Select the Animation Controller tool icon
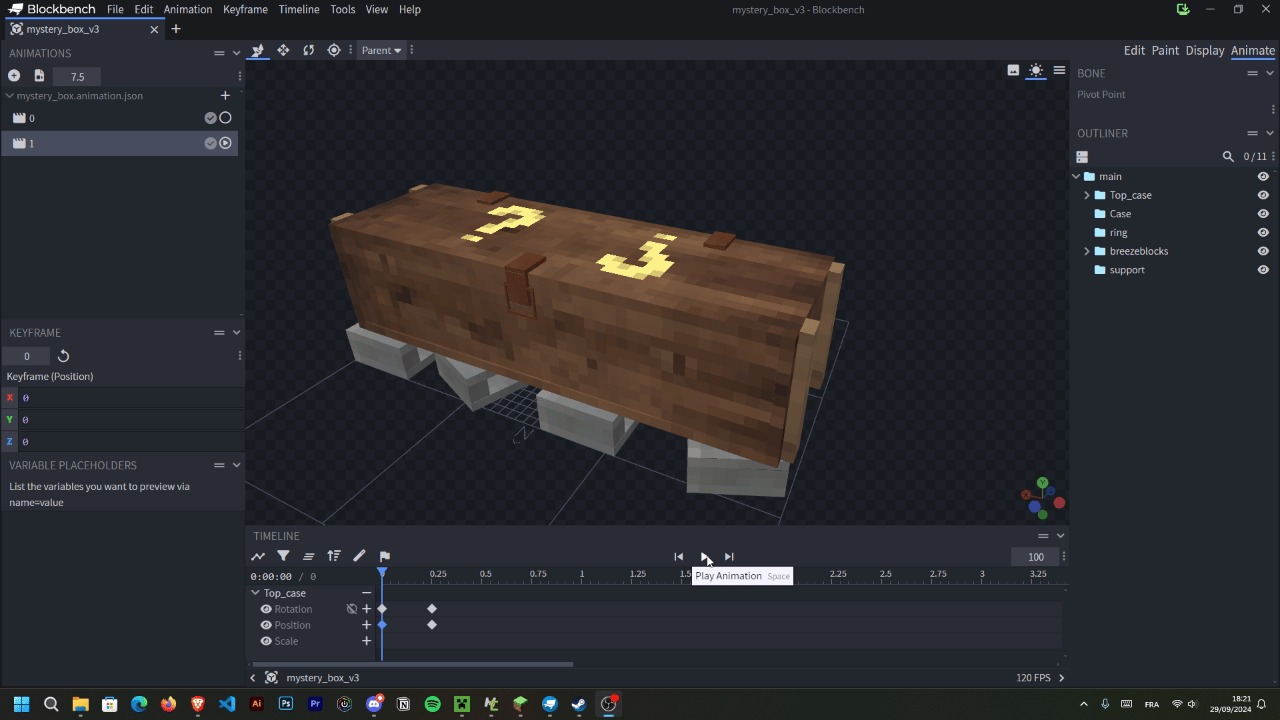Viewport: 1280px width, 720px height. [x=258, y=50]
